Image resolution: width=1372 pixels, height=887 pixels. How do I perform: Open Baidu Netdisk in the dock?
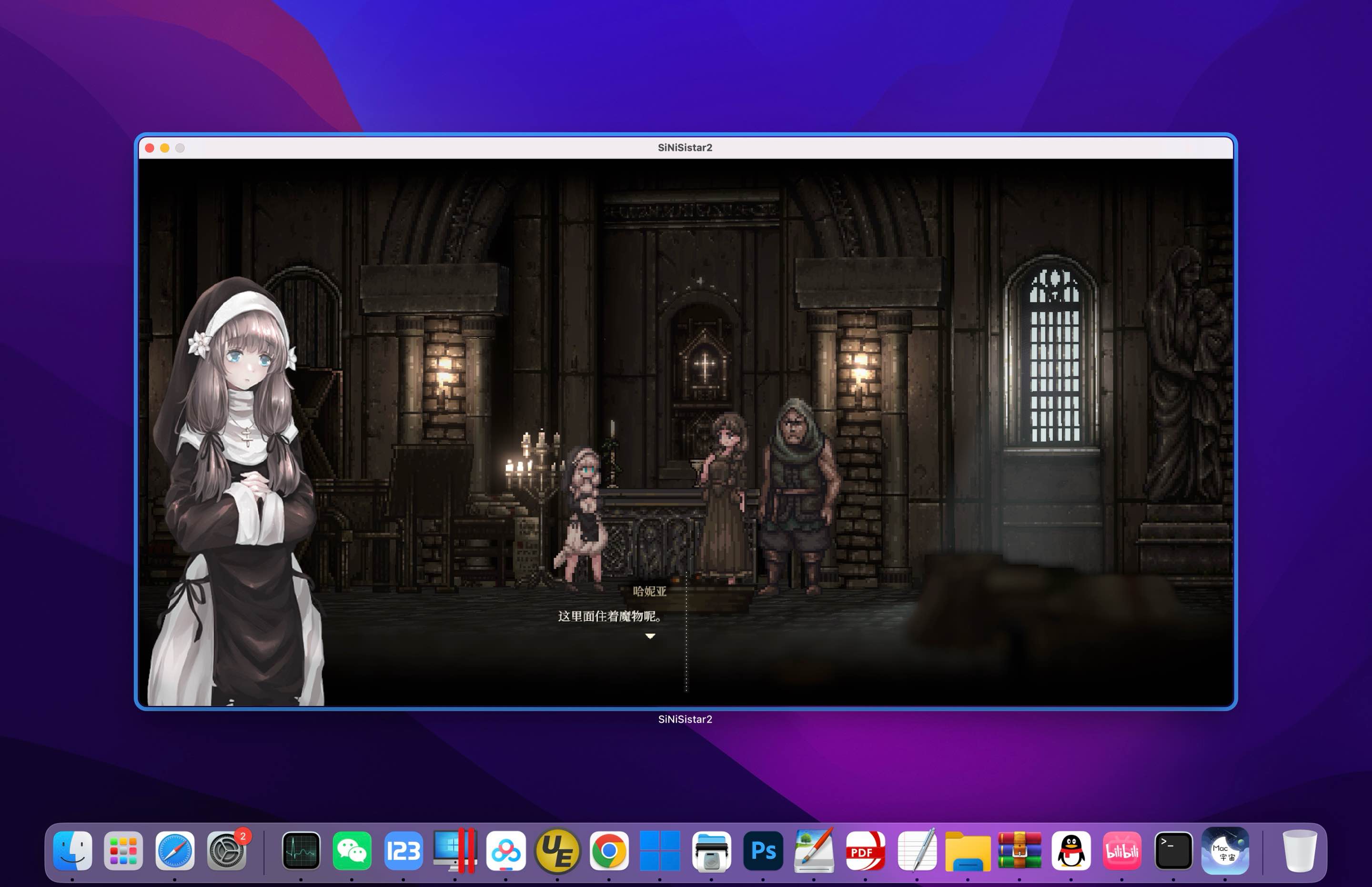[x=506, y=850]
